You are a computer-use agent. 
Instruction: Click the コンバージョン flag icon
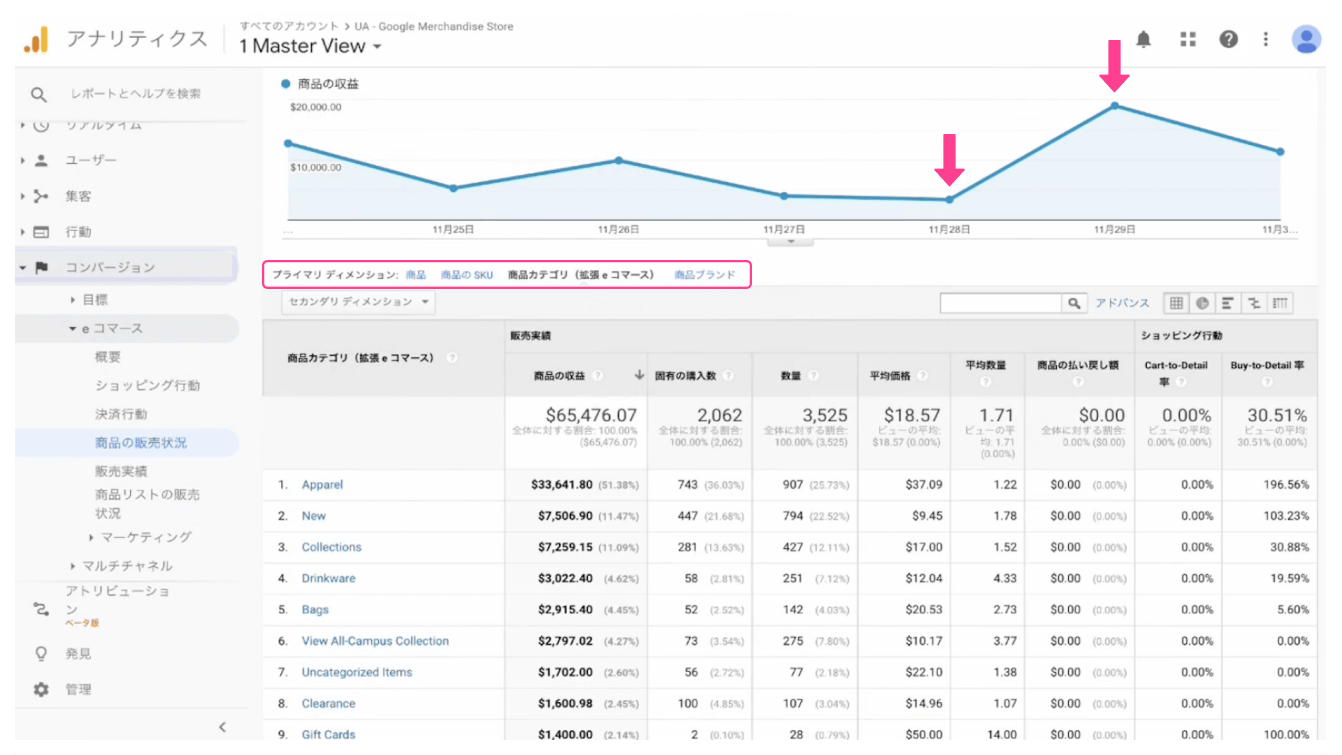pos(41,268)
